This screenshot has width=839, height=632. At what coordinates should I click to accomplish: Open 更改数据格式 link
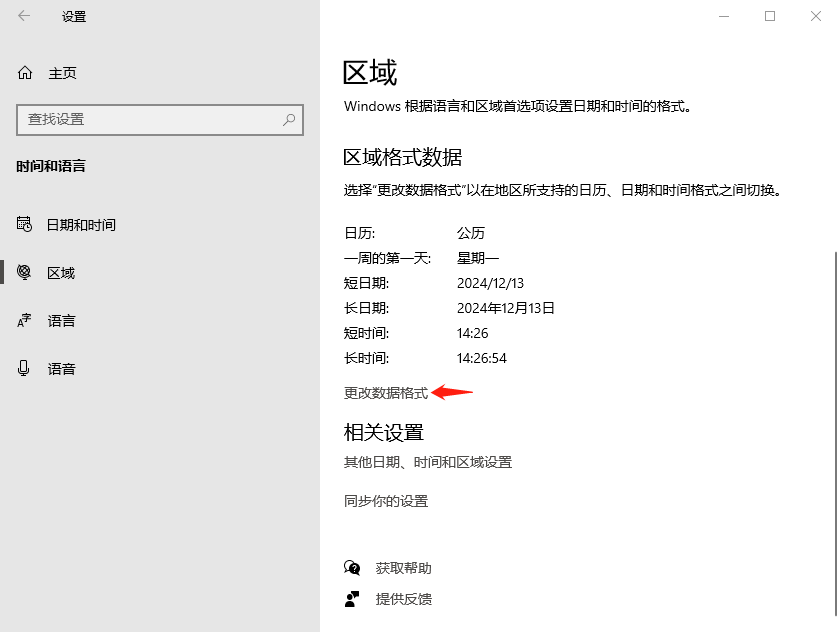click(x=383, y=393)
